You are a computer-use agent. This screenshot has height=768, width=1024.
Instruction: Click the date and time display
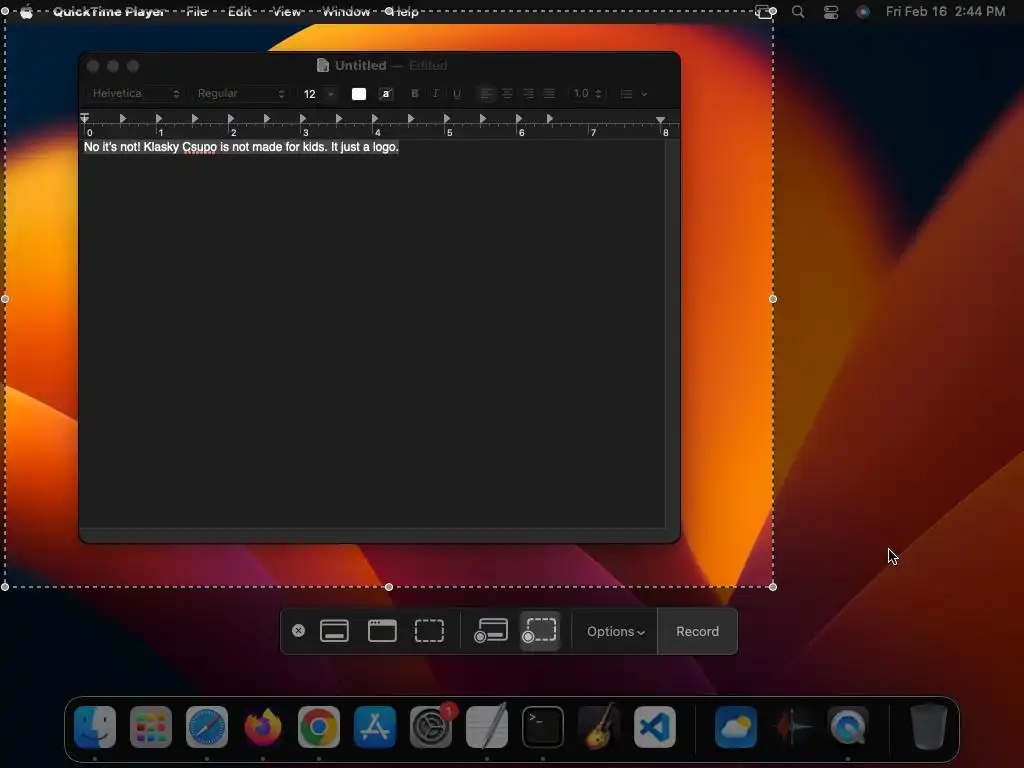tap(945, 11)
